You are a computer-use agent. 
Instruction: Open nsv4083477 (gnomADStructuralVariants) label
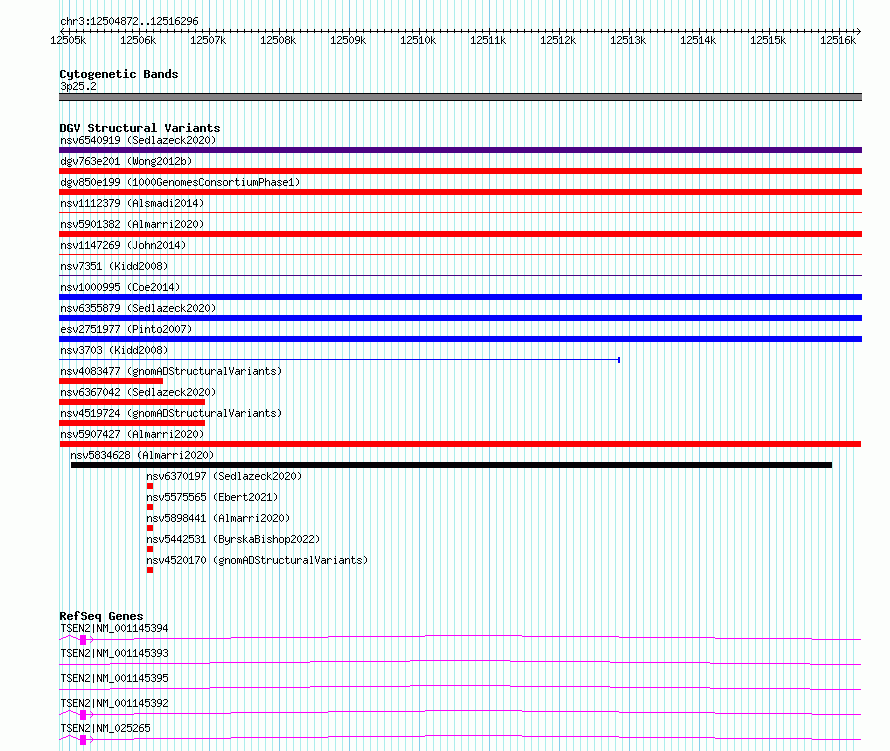(171, 371)
